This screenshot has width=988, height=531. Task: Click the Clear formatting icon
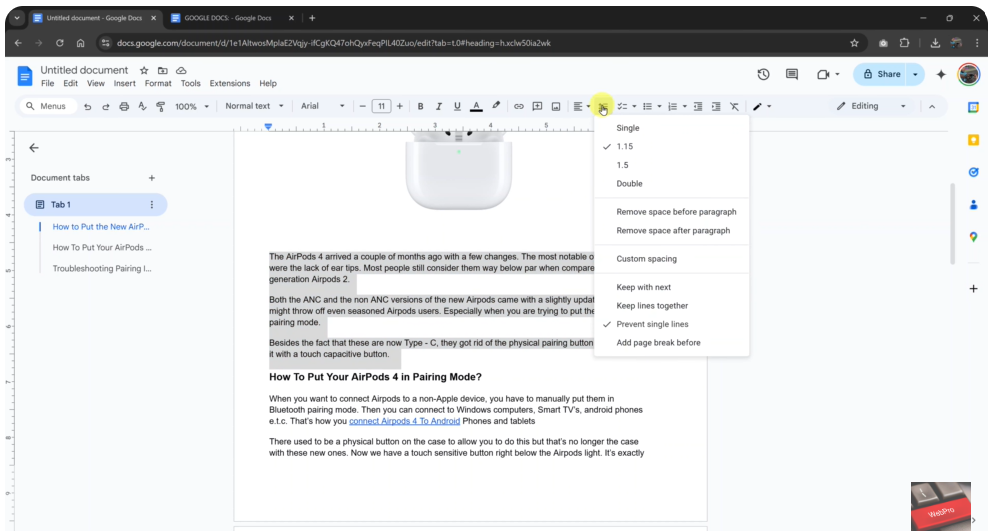(x=734, y=106)
